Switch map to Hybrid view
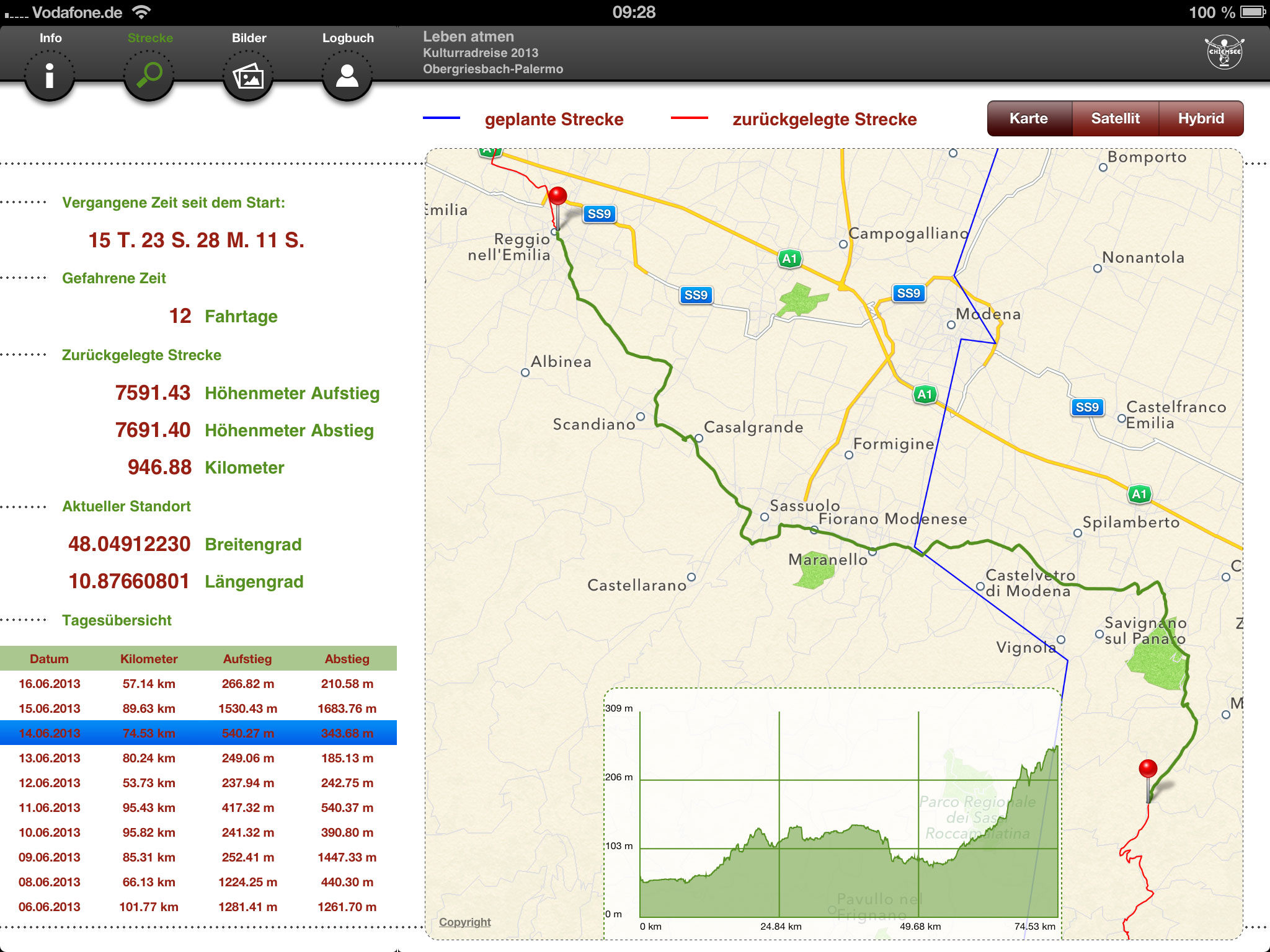The width and height of the screenshot is (1270, 952). [1201, 118]
